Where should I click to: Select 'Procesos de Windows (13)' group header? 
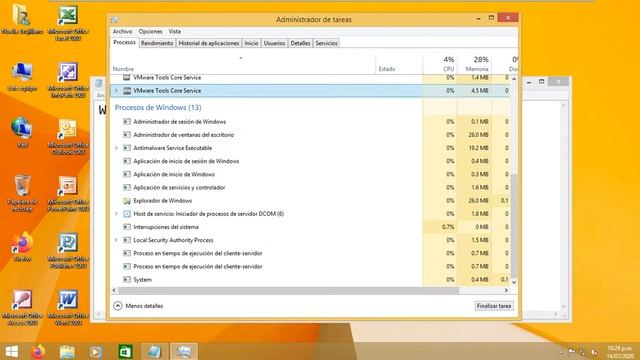tap(158, 107)
